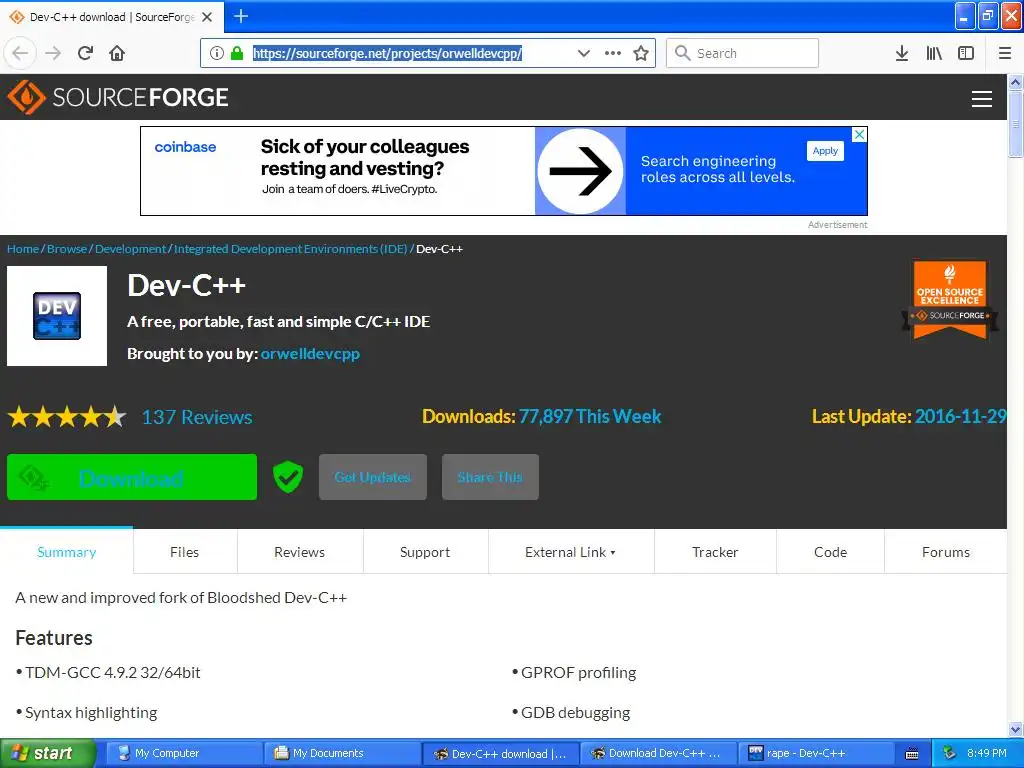Click the vertical scrollbar thumb
The width and height of the screenshot is (1024, 768).
point(1015,124)
